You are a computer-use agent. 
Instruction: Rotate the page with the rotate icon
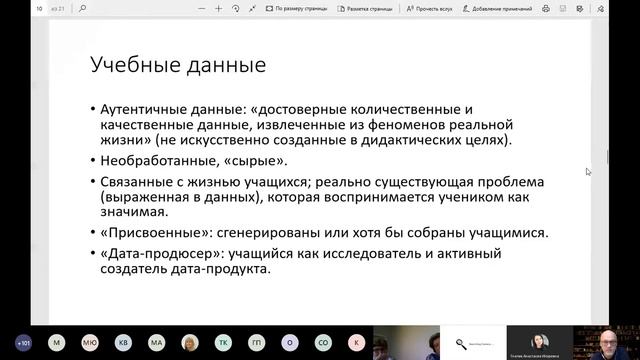236,9
